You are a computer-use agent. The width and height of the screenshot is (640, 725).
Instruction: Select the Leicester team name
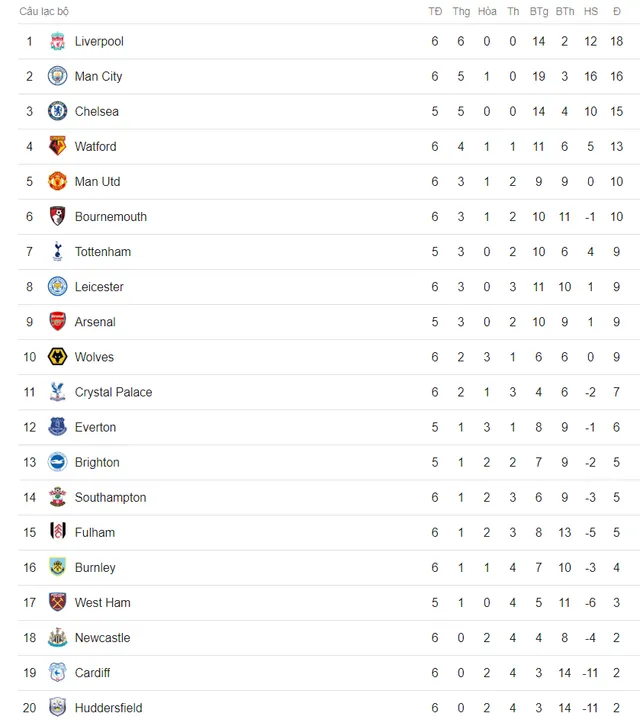[99, 287]
